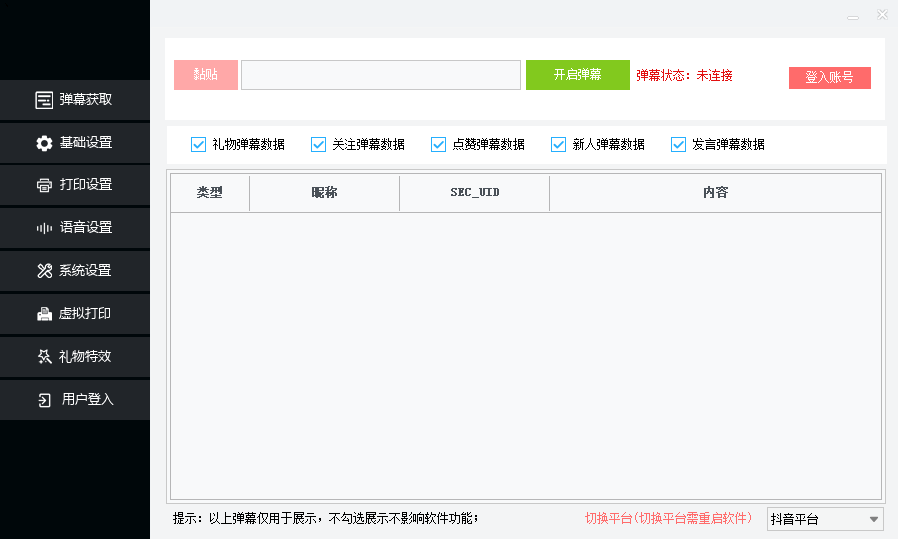Click the waveform icon for 语音设置
The image size is (898, 539).
click(x=44, y=228)
